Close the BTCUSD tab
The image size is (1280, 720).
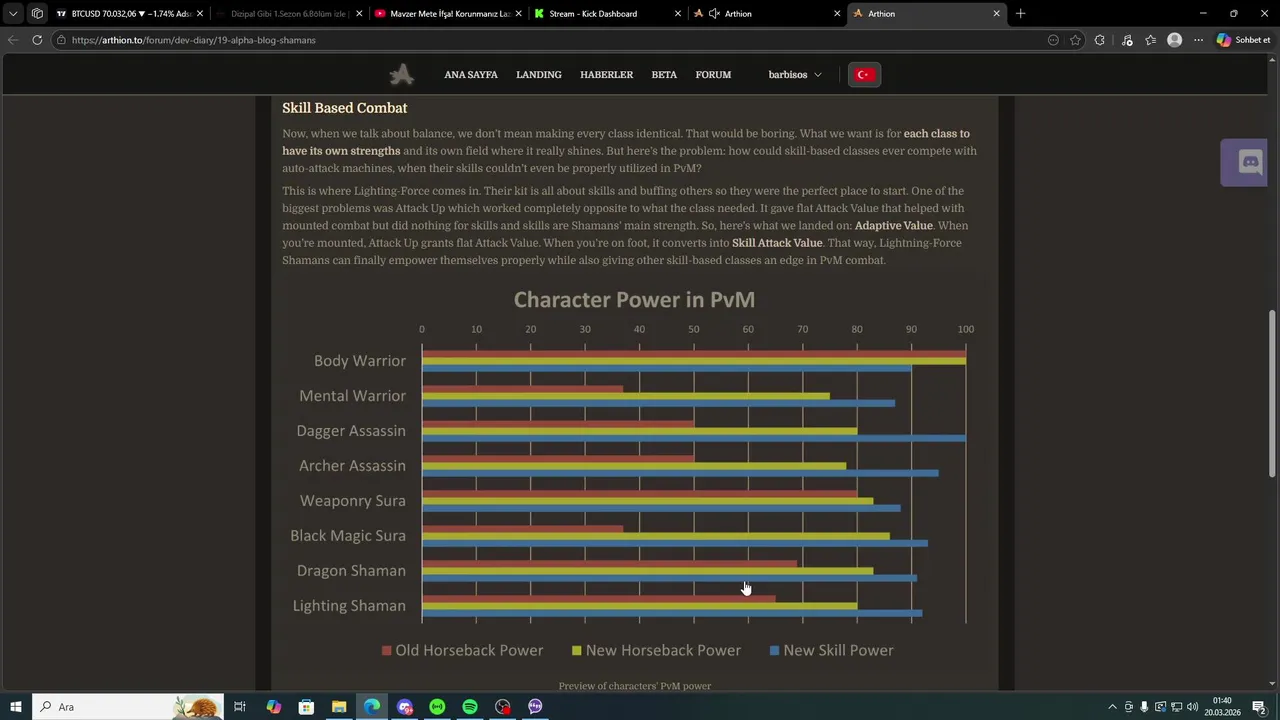(x=200, y=14)
